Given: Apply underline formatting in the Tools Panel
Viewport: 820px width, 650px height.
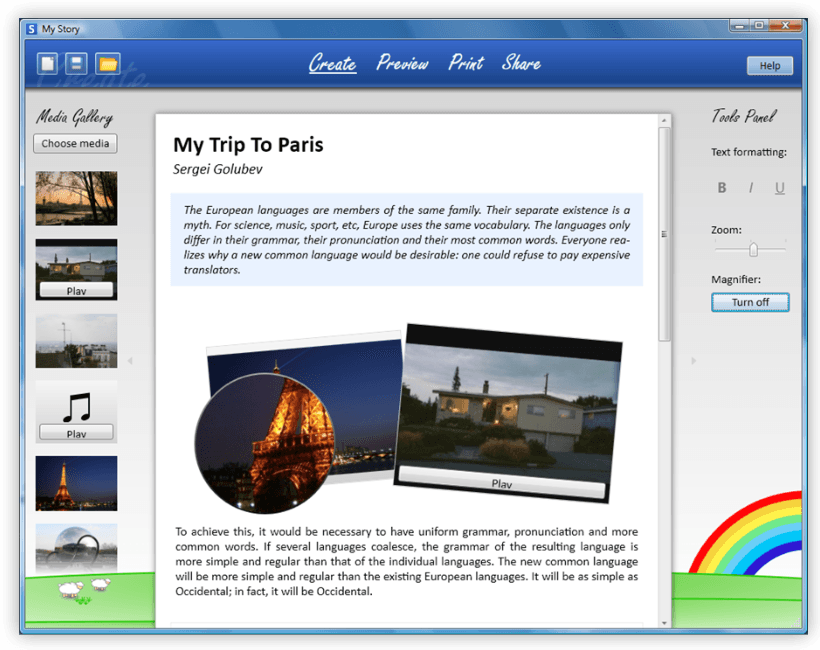Looking at the screenshot, I should click(779, 187).
